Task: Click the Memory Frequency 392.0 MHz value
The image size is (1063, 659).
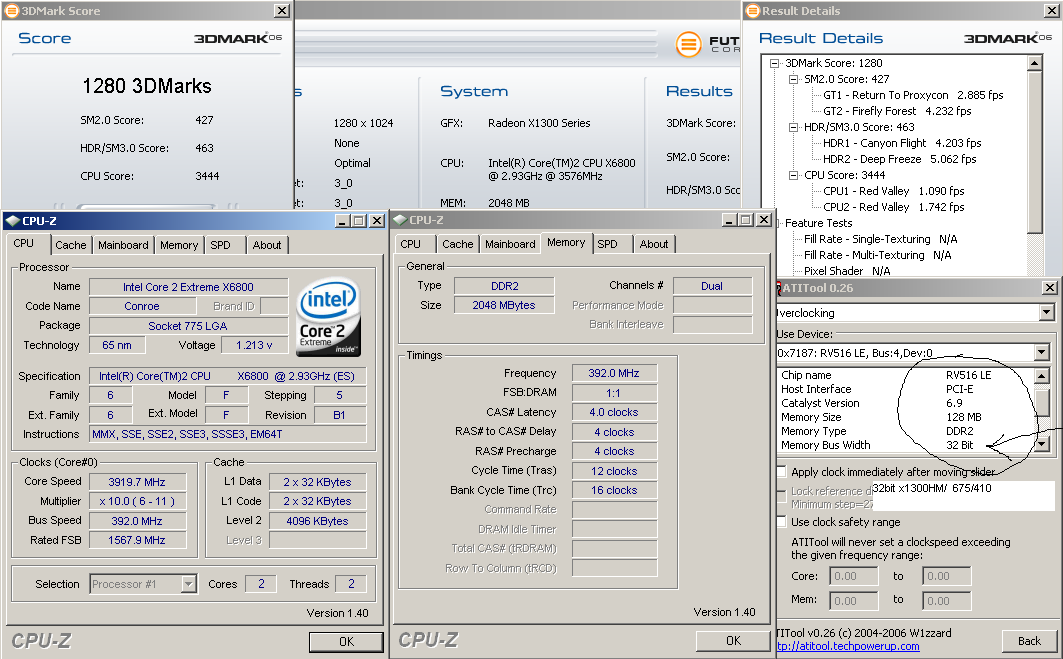Action: coord(614,373)
